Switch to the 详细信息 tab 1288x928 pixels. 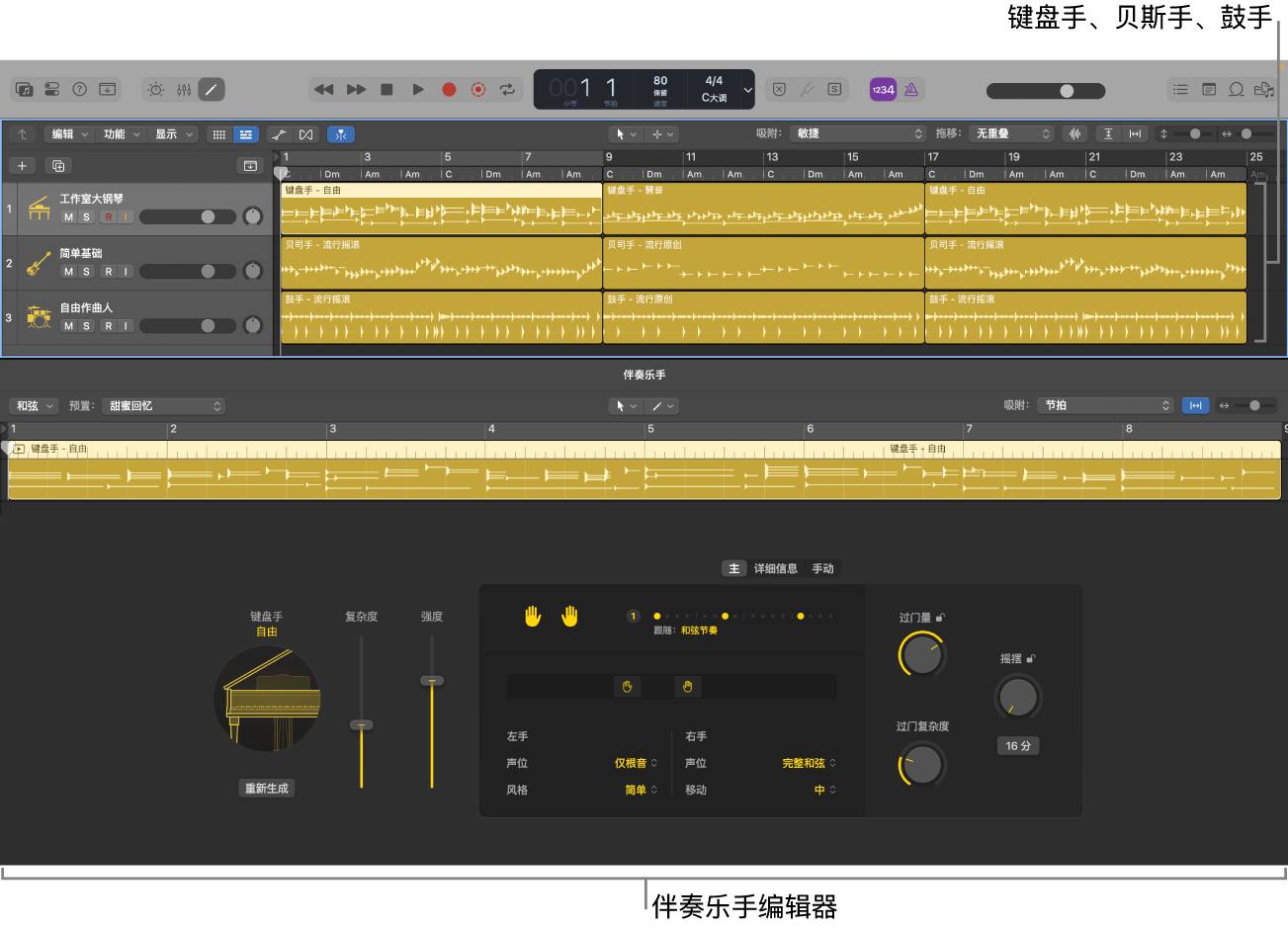coord(776,568)
